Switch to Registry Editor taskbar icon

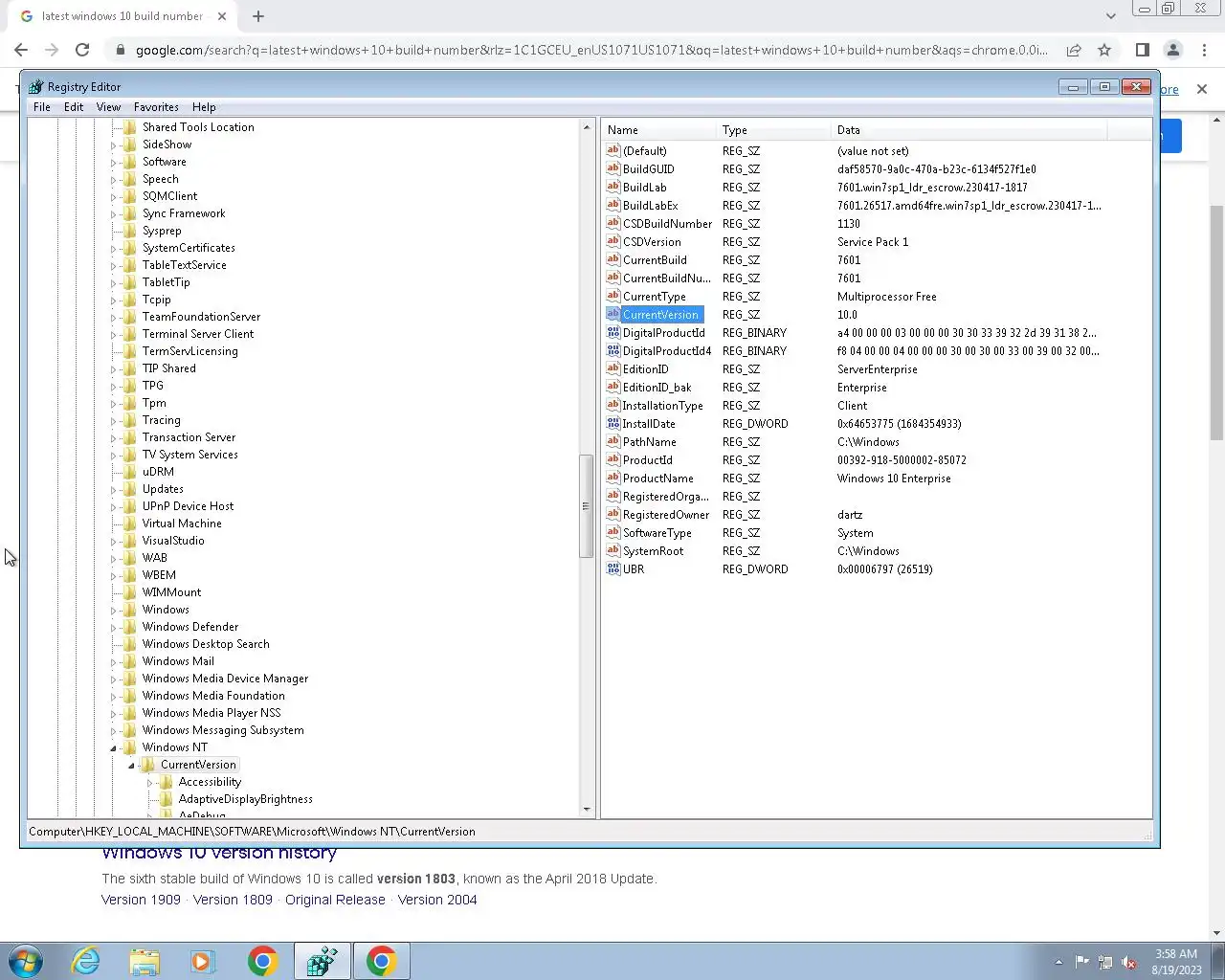(x=322, y=961)
